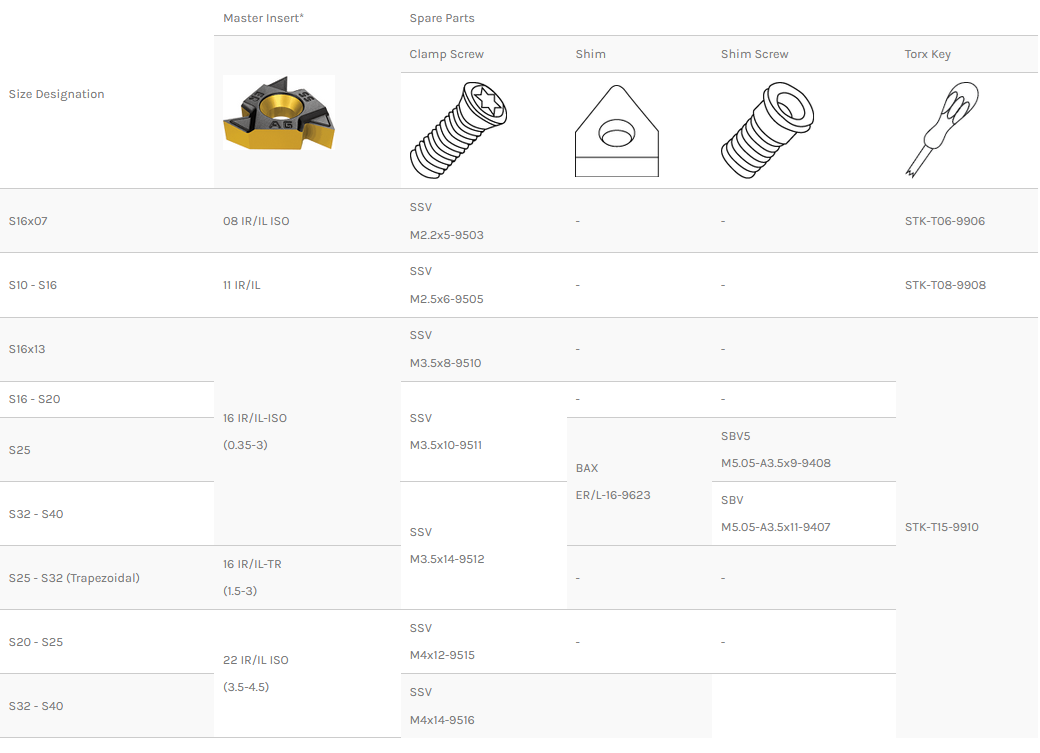This screenshot has width=1040, height=753.
Task: Click the shim diagram icon
Action: tap(616, 131)
